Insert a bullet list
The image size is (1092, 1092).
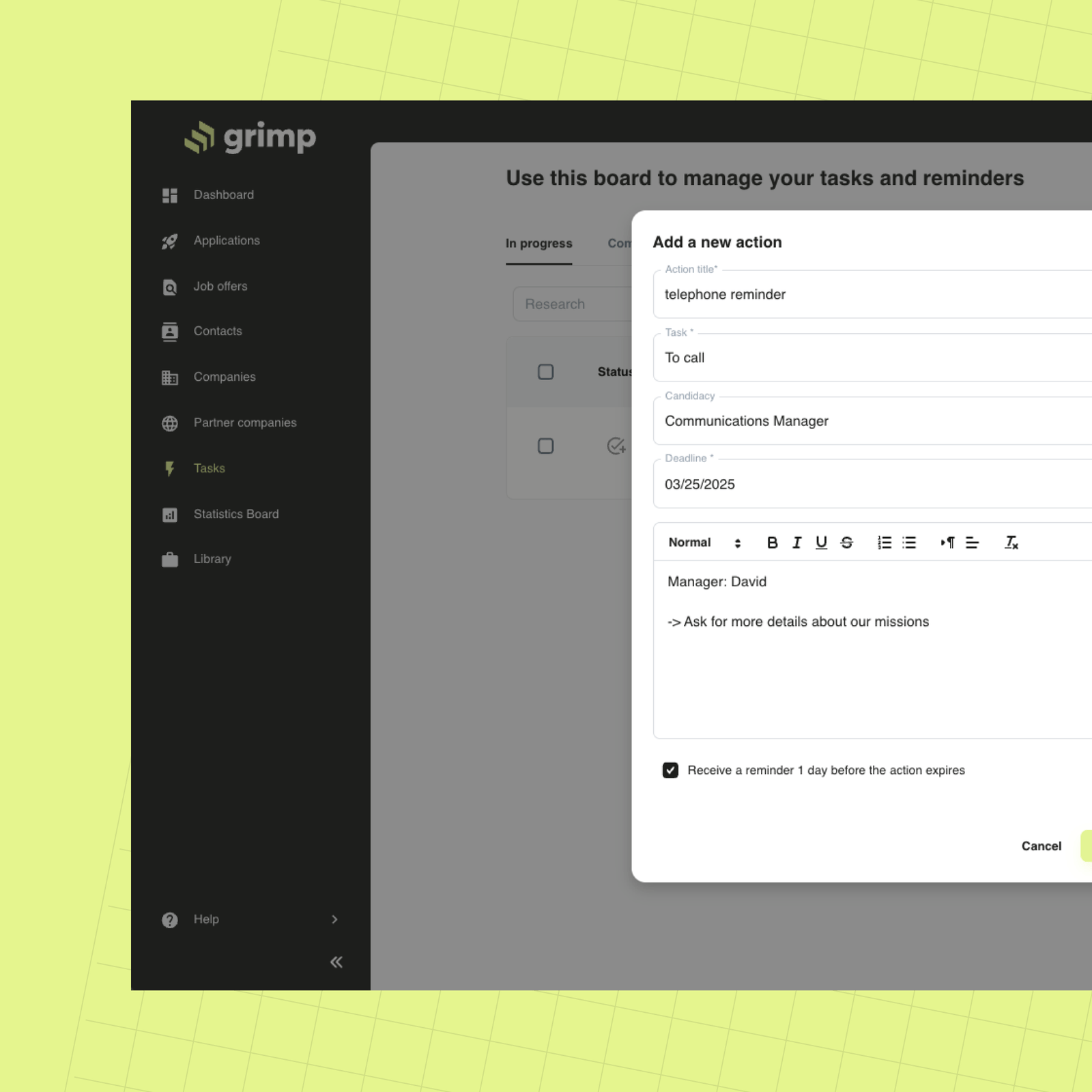point(909,543)
